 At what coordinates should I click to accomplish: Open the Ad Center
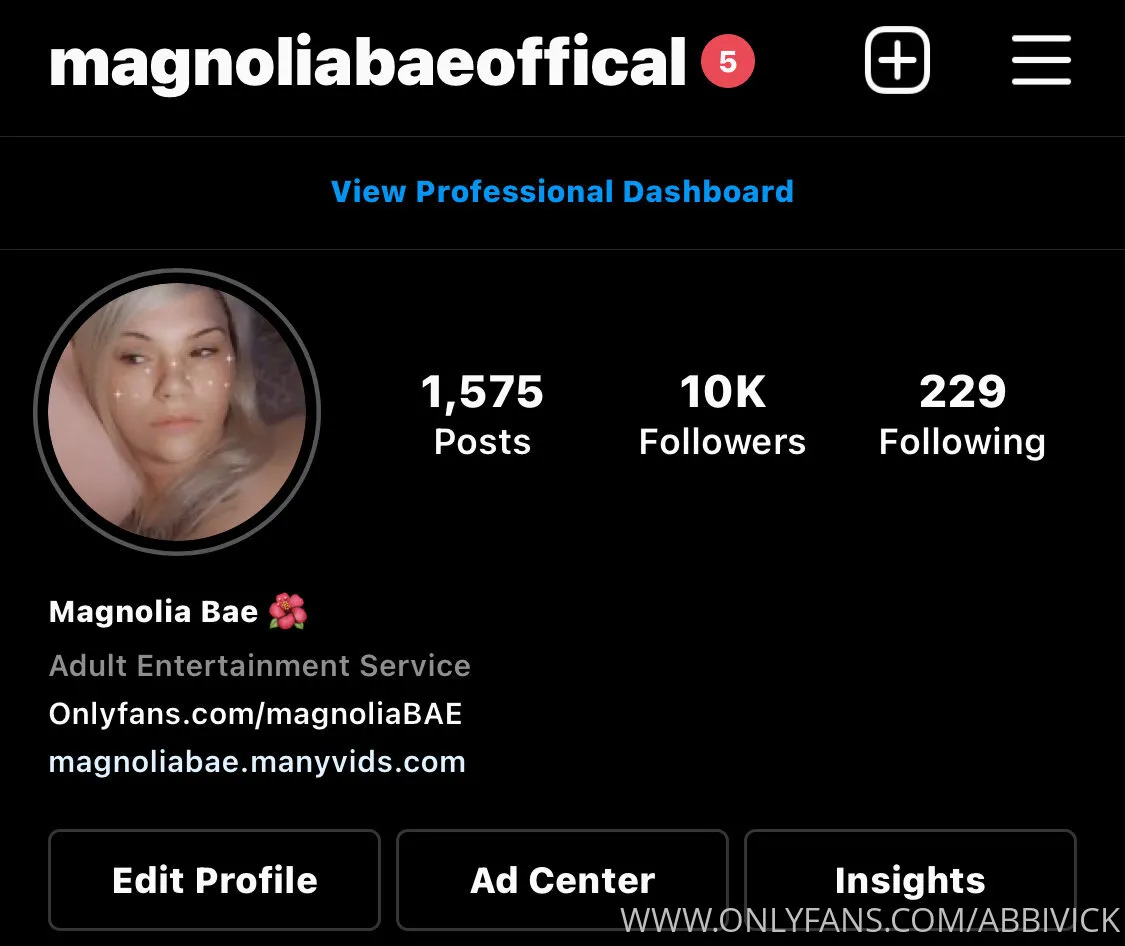562,880
